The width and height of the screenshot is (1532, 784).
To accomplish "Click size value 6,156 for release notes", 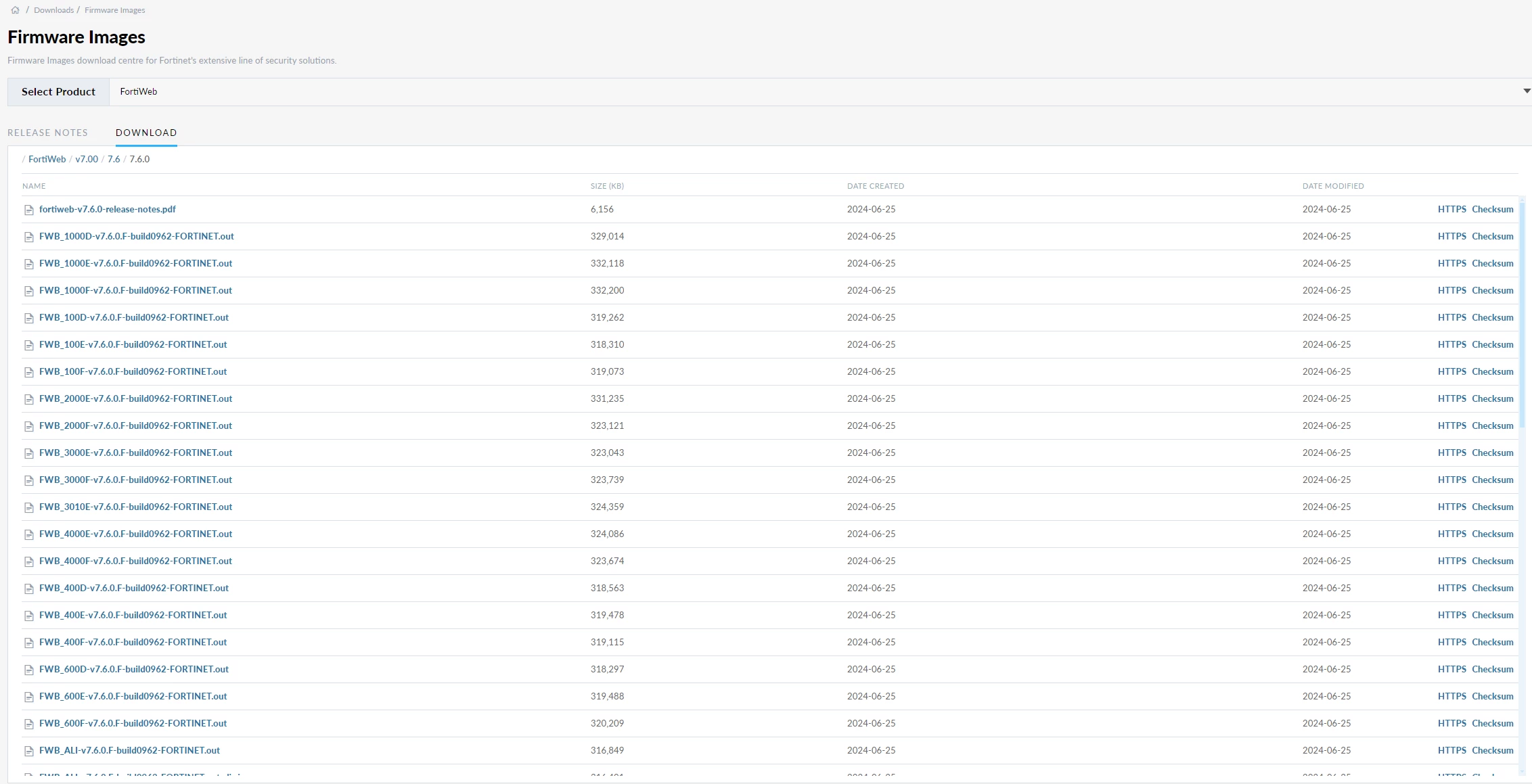I will [x=602, y=209].
